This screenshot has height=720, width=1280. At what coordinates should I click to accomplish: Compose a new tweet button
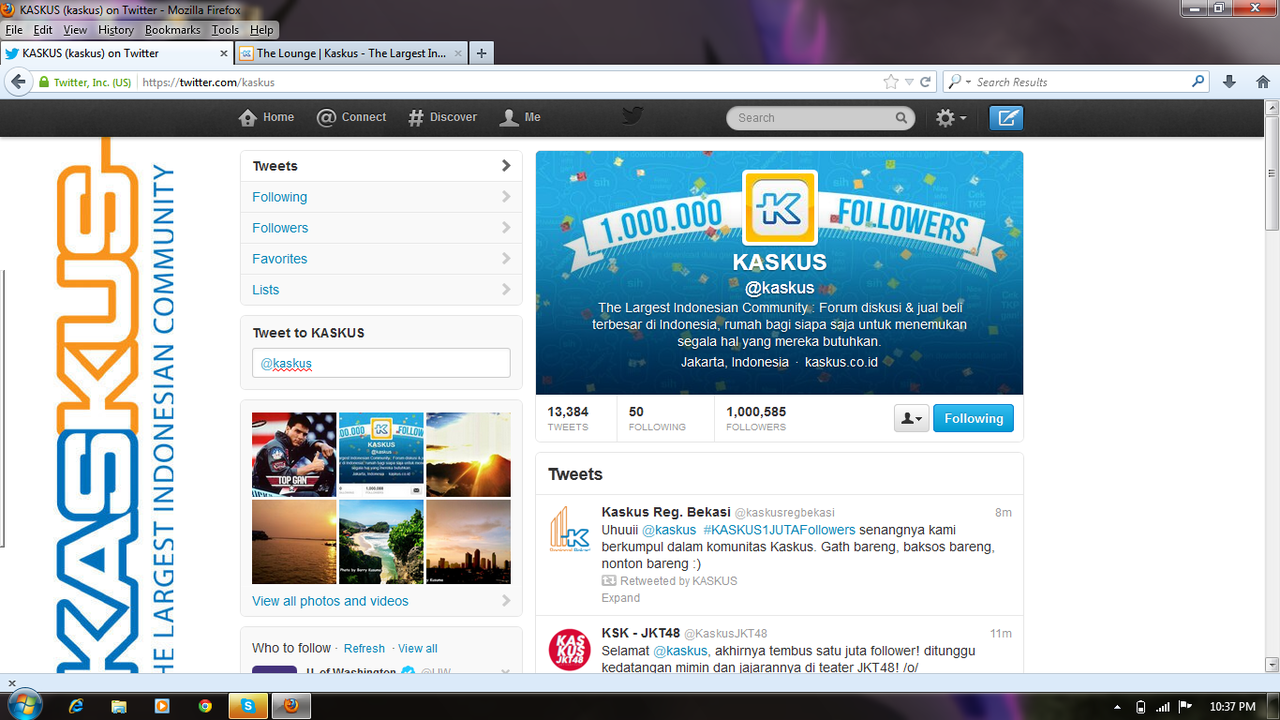[1006, 118]
